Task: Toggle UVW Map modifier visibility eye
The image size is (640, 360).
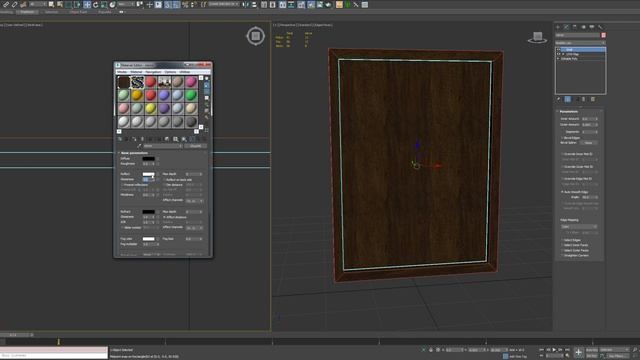Action: 558,54
